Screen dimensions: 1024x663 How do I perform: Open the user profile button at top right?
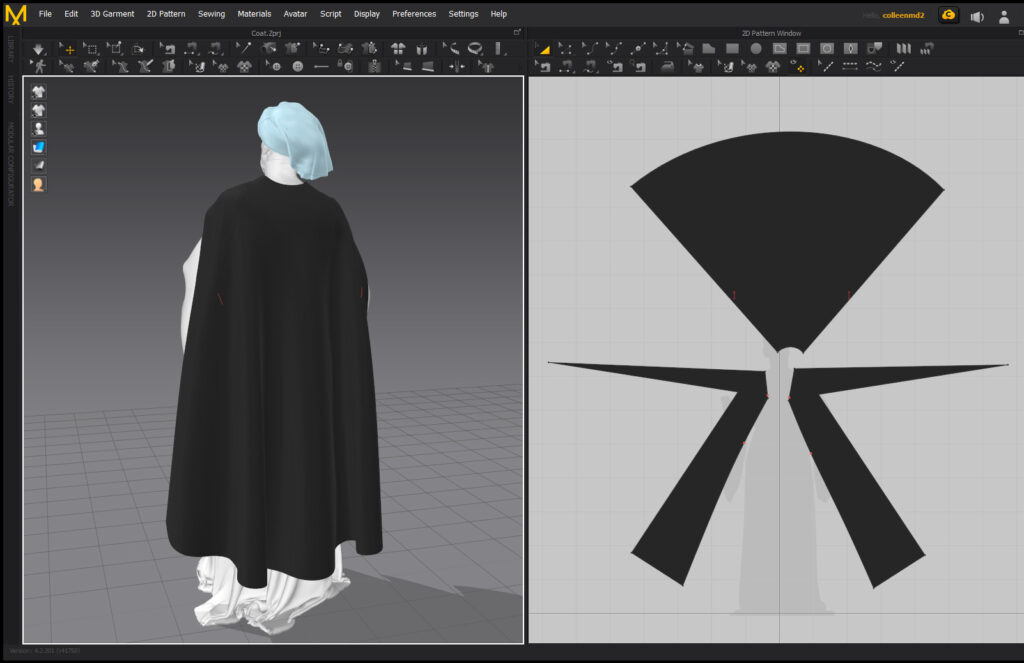tap(1003, 15)
